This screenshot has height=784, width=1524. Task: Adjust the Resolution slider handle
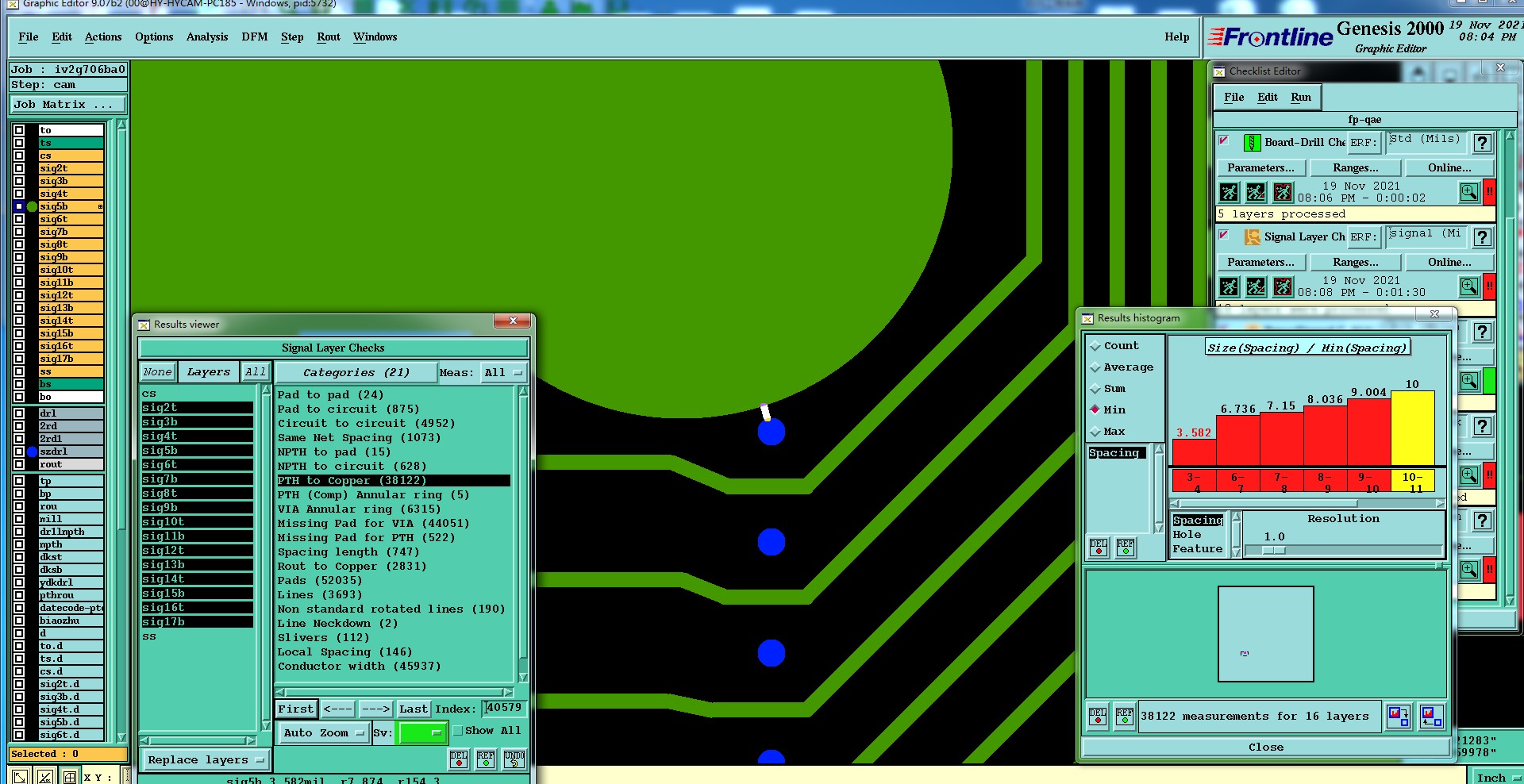point(1274,550)
